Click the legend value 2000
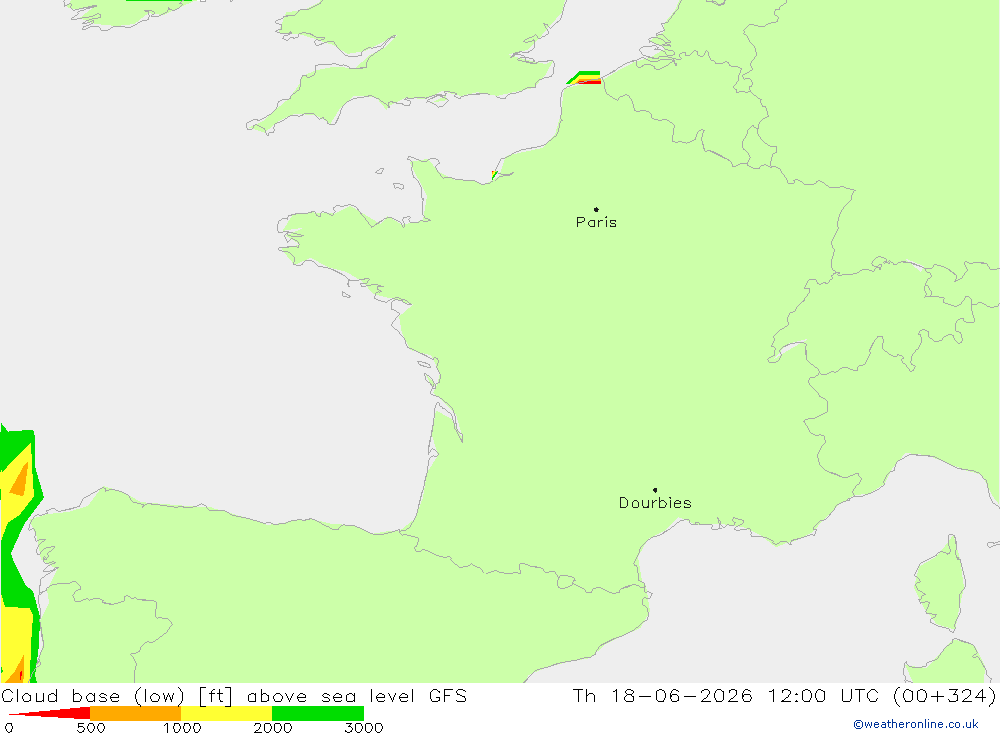Viewport: 1000px width, 733px height. (272, 727)
